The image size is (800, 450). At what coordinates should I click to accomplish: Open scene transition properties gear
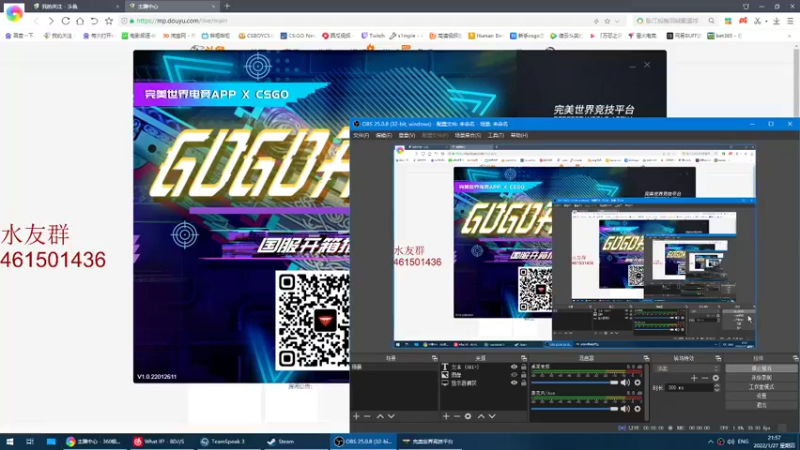tap(716, 378)
